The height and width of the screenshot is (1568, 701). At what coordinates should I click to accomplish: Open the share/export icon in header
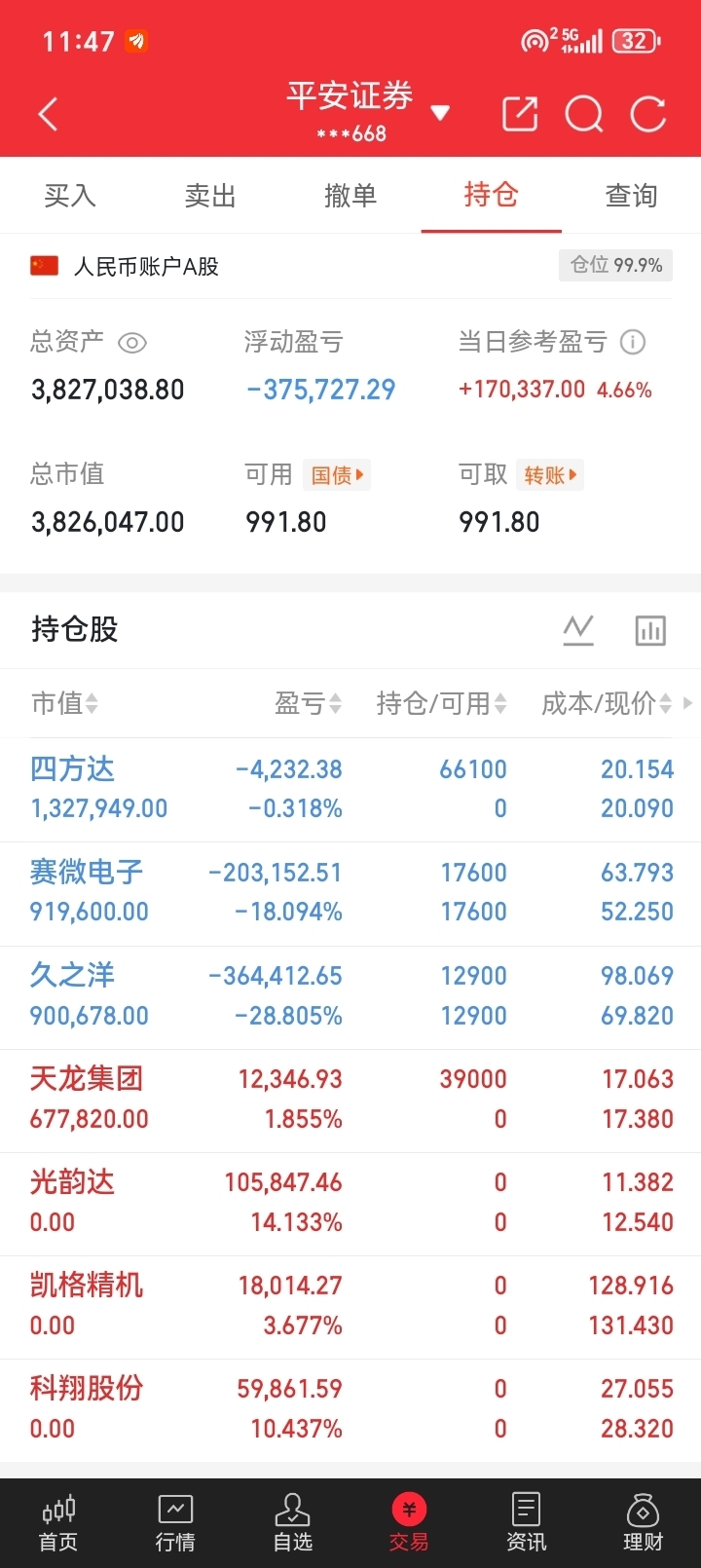coord(520,114)
